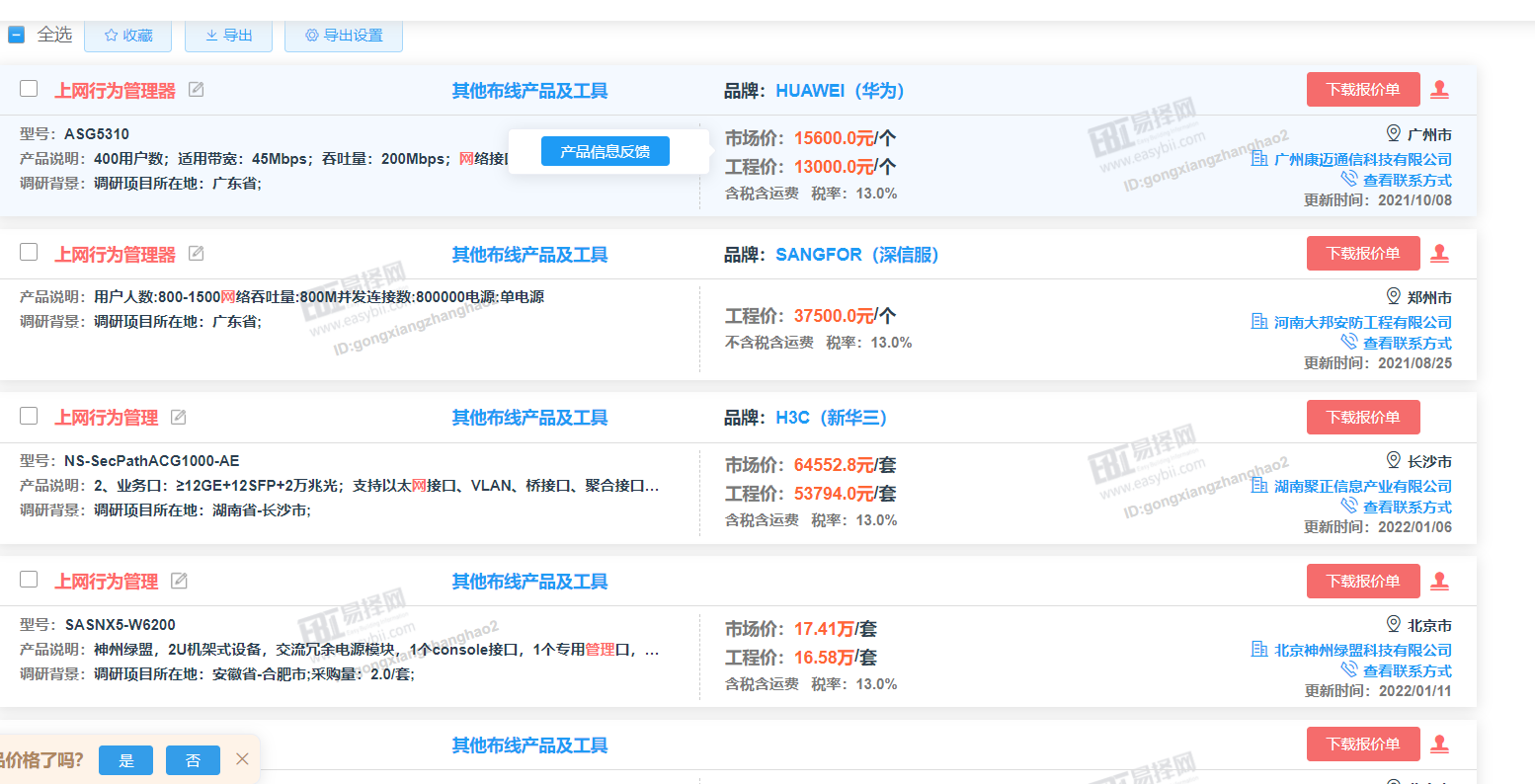
Task: Open 上网行为管理 title in H3C row
Action: 106,418
